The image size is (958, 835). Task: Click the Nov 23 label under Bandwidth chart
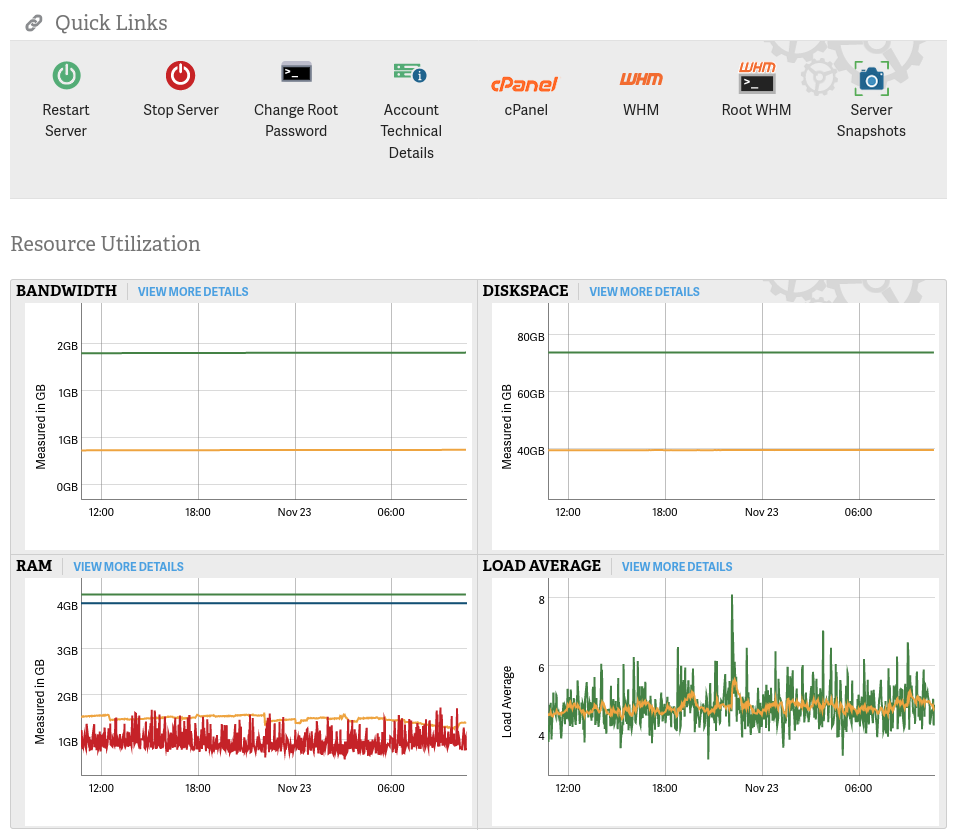click(x=294, y=512)
